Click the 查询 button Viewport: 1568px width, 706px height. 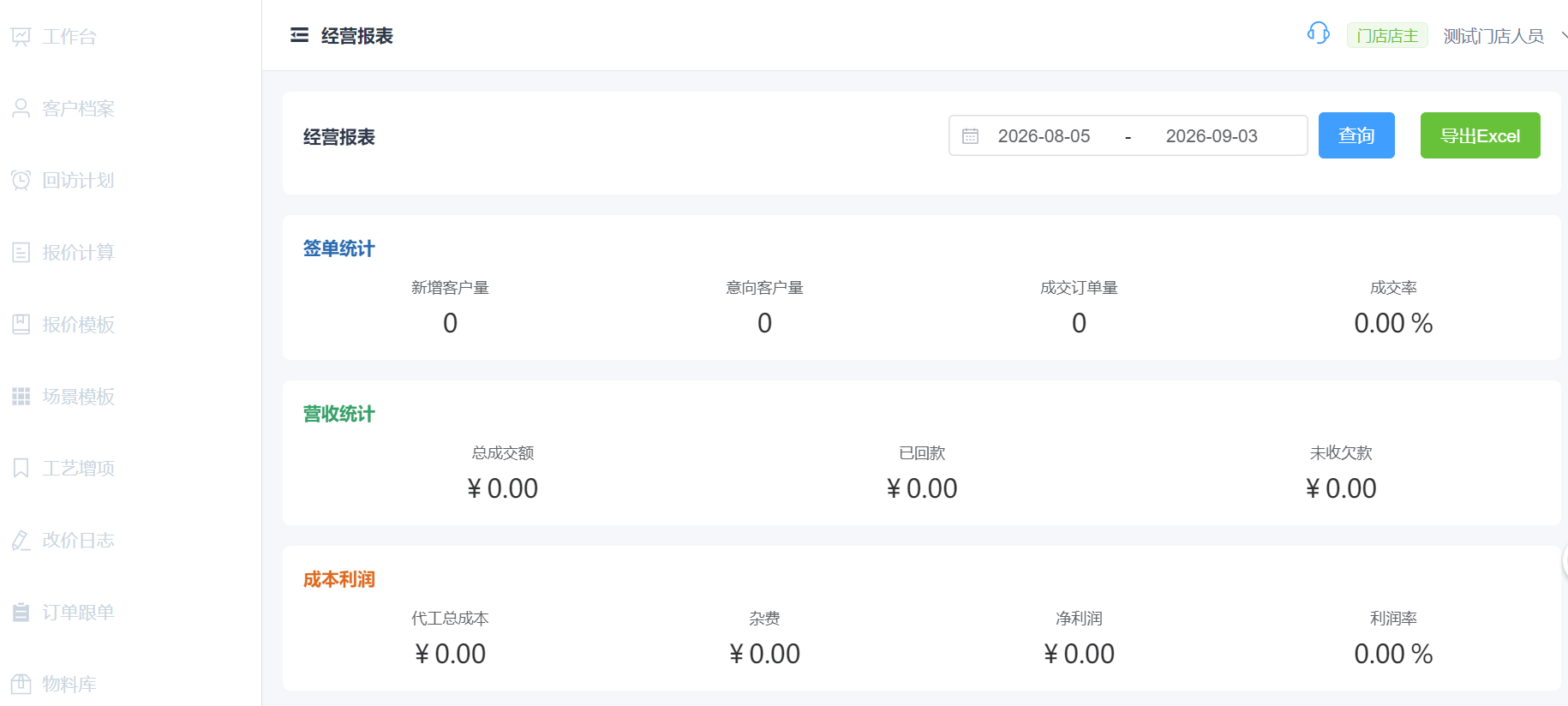click(x=1356, y=135)
